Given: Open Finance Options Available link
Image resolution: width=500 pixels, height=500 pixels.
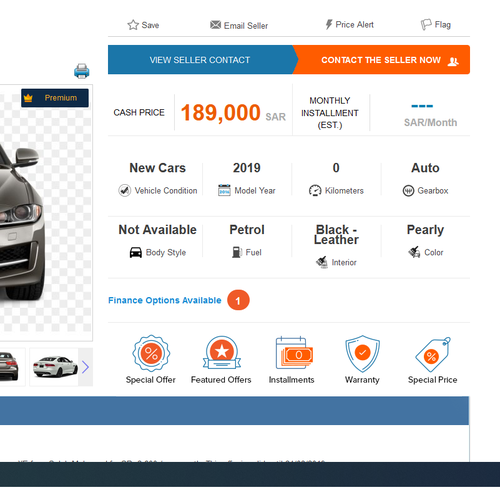Looking at the screenshot, I should point(165,300).
